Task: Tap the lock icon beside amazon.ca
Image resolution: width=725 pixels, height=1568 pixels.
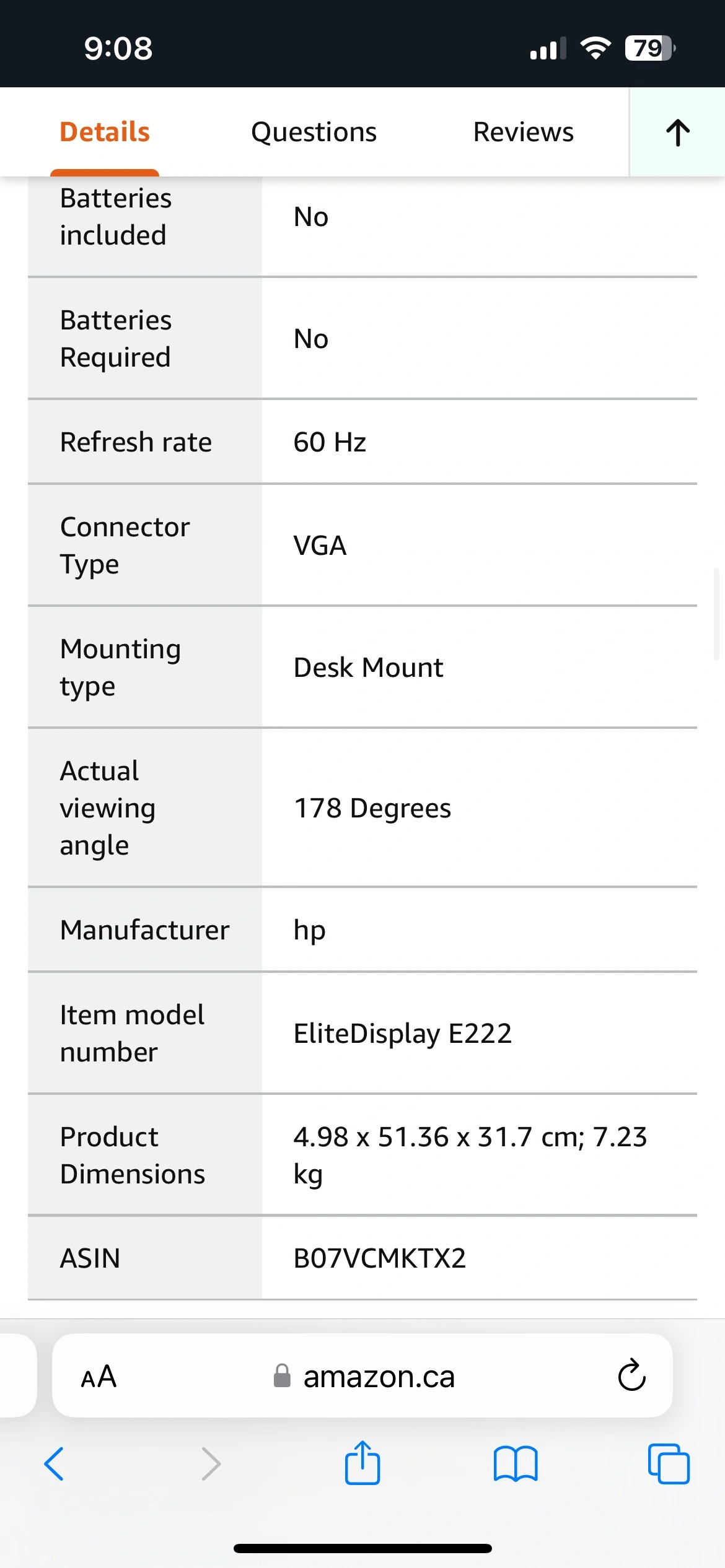Action: coord(282,1375)
